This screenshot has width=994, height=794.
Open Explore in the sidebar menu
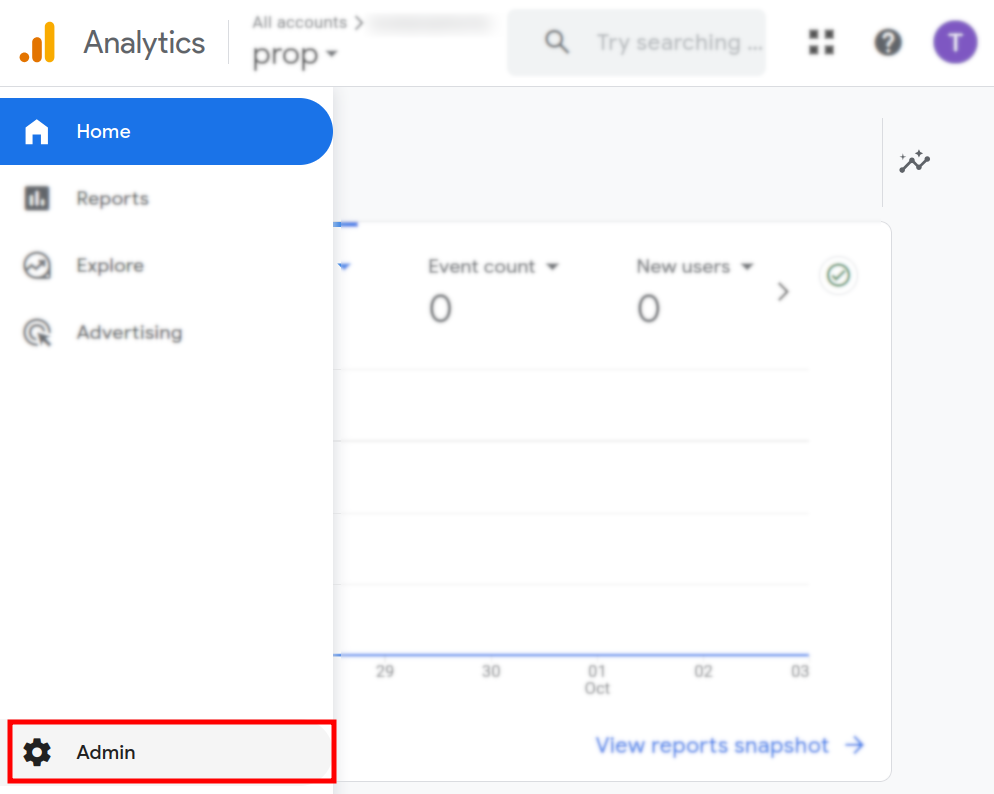point(110,265)
